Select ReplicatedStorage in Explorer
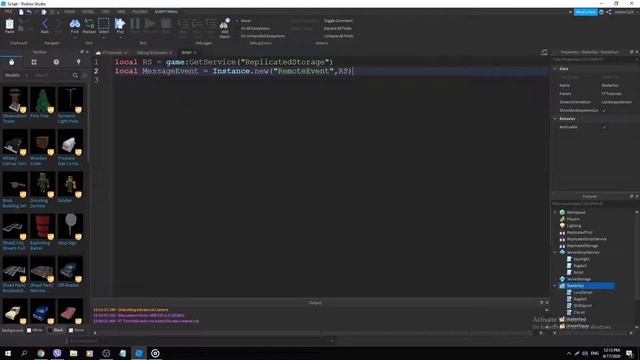Screen dimensions: 640x360 (582, 246)
